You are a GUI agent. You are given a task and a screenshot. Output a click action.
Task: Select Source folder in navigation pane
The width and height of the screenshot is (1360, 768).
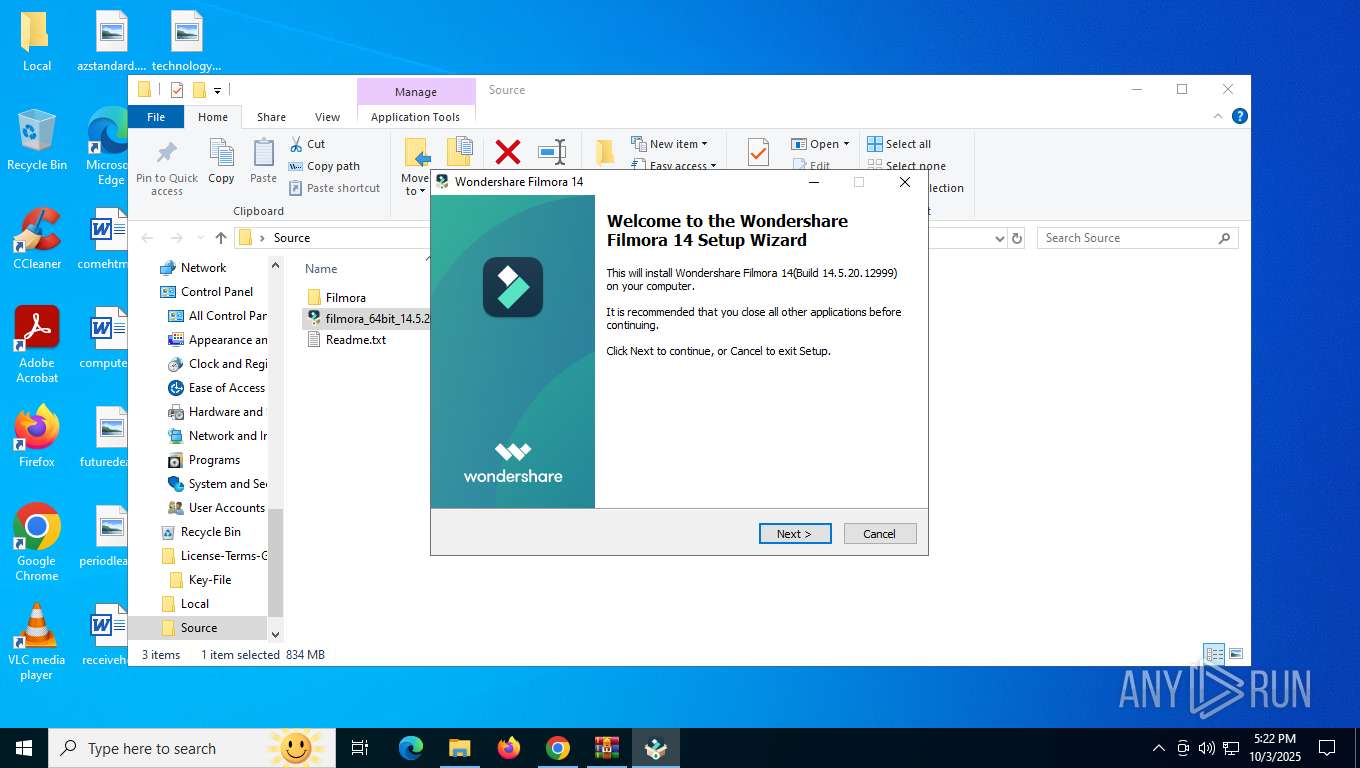199,627
